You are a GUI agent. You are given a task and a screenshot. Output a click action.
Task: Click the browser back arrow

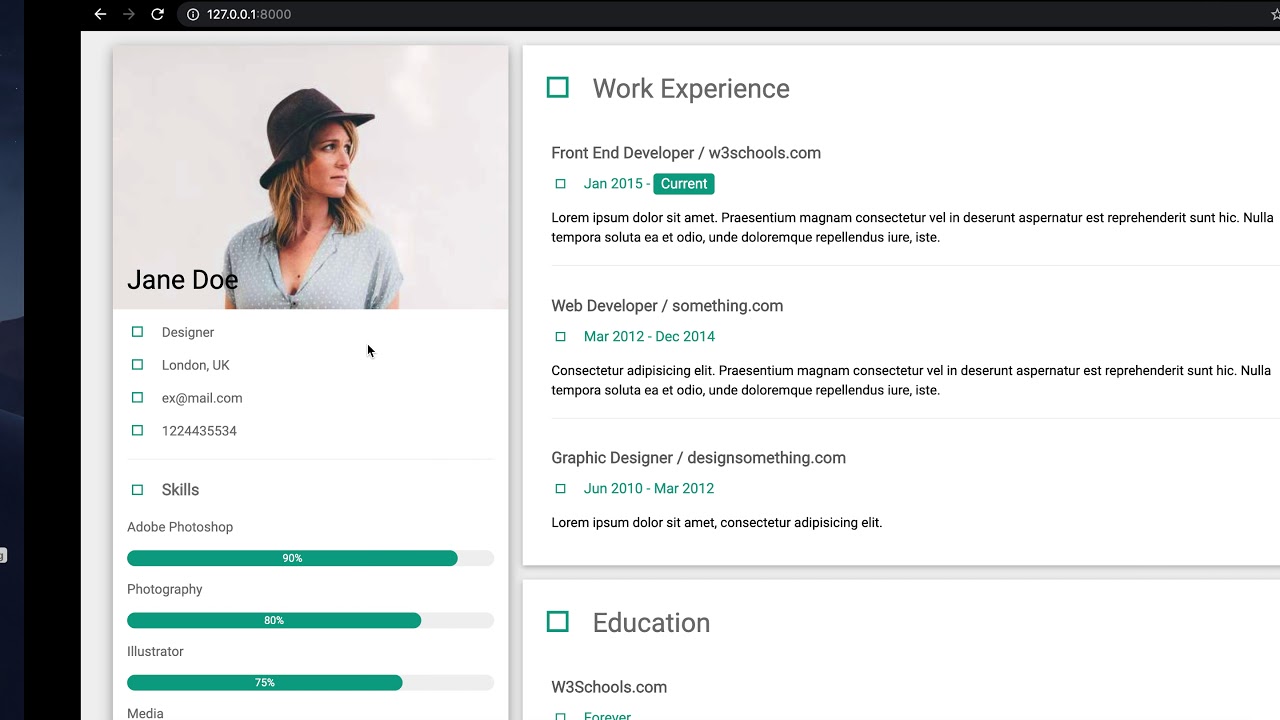(x=100, y=14)
